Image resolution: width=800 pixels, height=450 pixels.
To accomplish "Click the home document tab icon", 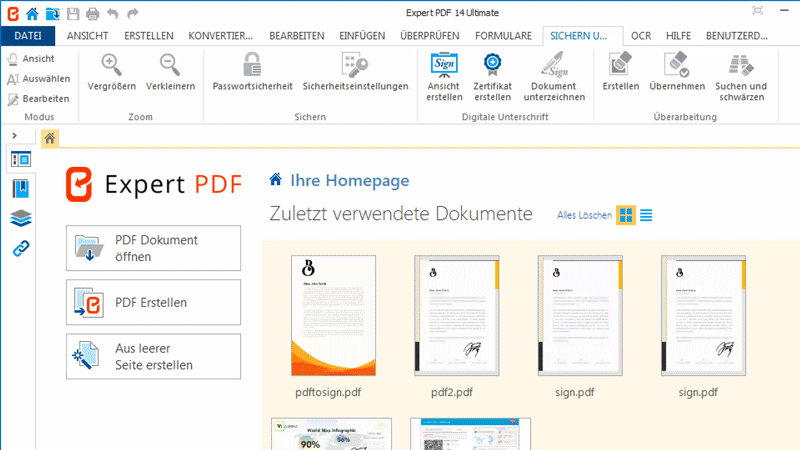I will 49,138.
